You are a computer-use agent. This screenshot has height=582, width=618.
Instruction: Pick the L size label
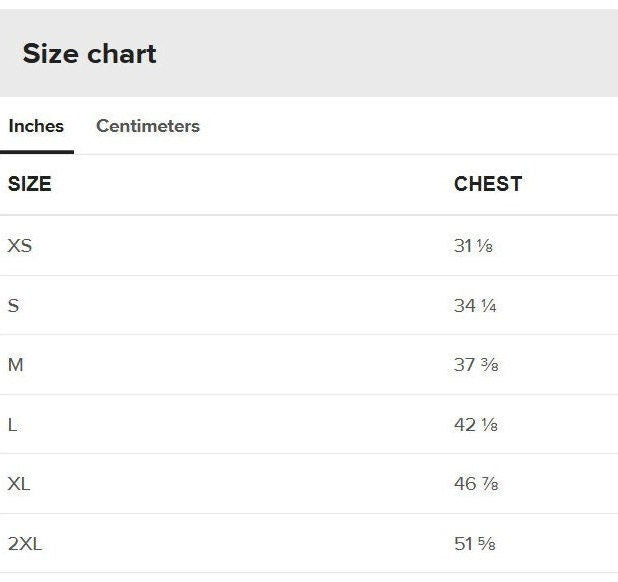click(13, 425)
